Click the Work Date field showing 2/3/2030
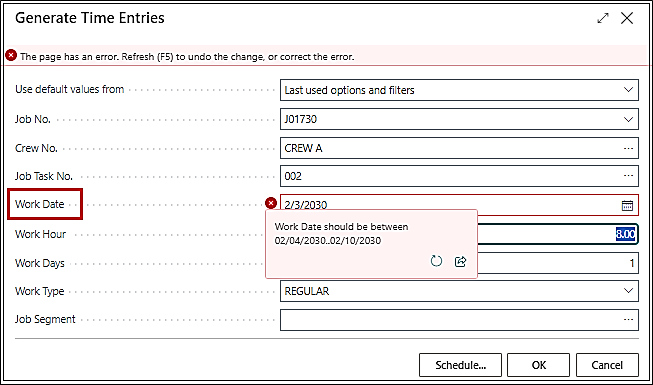Viewport: 653px width, 385px height. pyautogui.click(x=459, y=205)
